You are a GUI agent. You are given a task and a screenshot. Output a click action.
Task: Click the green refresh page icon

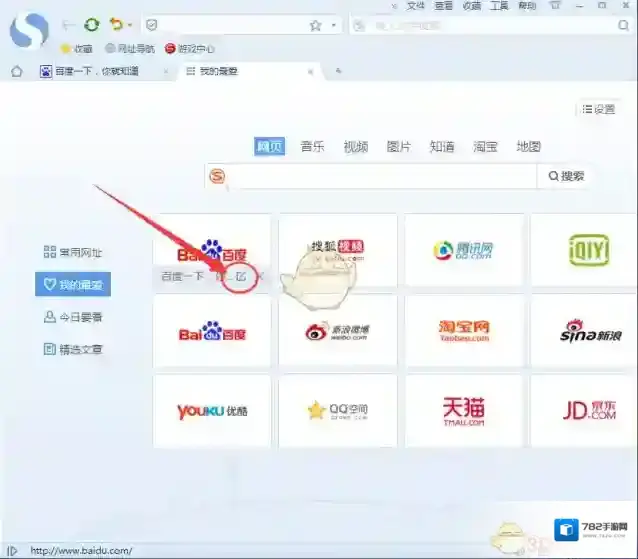point(92,25)
